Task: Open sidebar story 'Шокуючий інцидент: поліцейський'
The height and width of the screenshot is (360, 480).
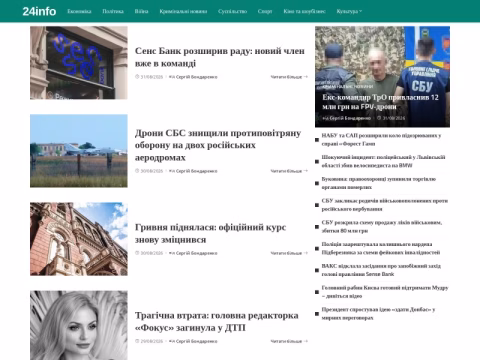Action: tap(383, 161)
